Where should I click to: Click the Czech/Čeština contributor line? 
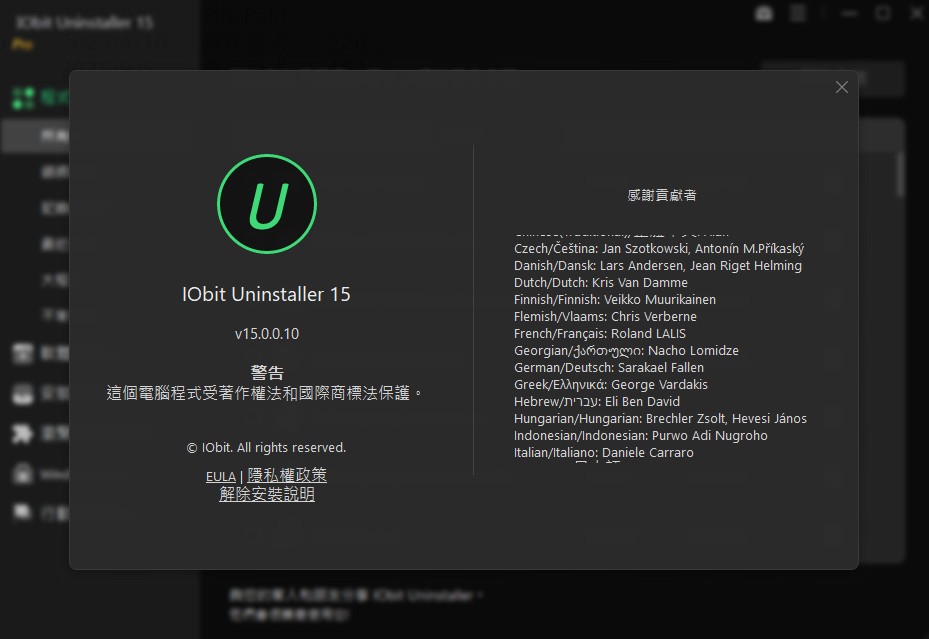click(x=658, y=248)
